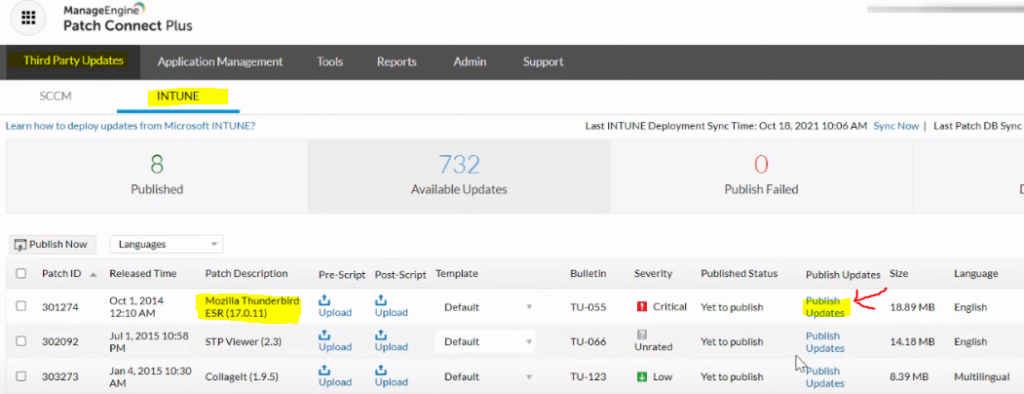Click the Bulletin column header
The height and width of the screenshot is (394, 1024).
(x=588, y=273)
